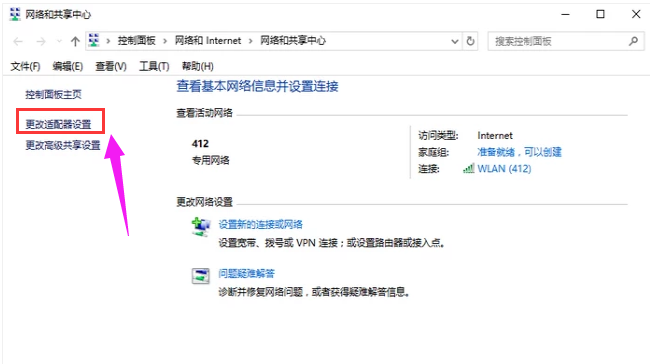Close the 网络和共享中心 window

[x=636, y=14]
